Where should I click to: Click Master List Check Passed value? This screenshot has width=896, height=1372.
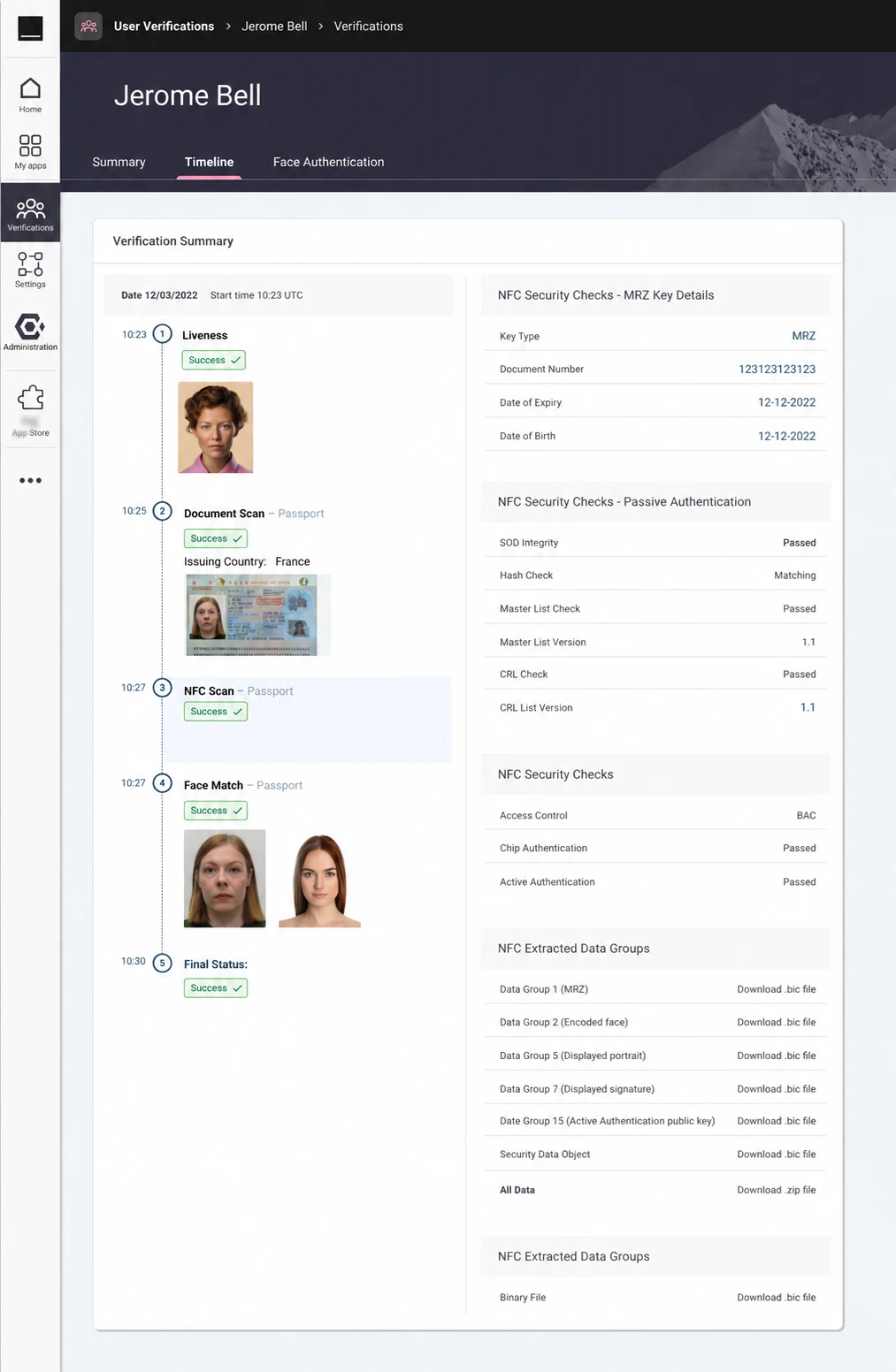(x=800, y=609)
